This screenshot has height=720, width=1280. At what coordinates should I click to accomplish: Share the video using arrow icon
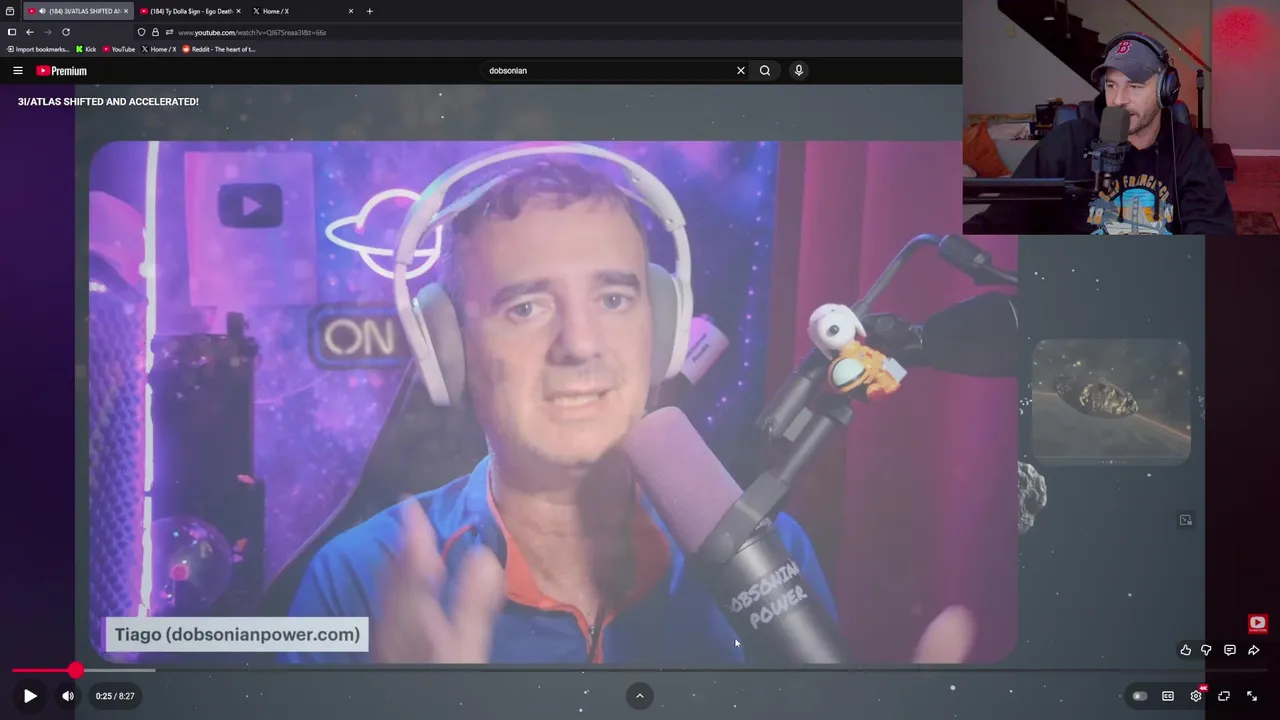[1253, 650]
